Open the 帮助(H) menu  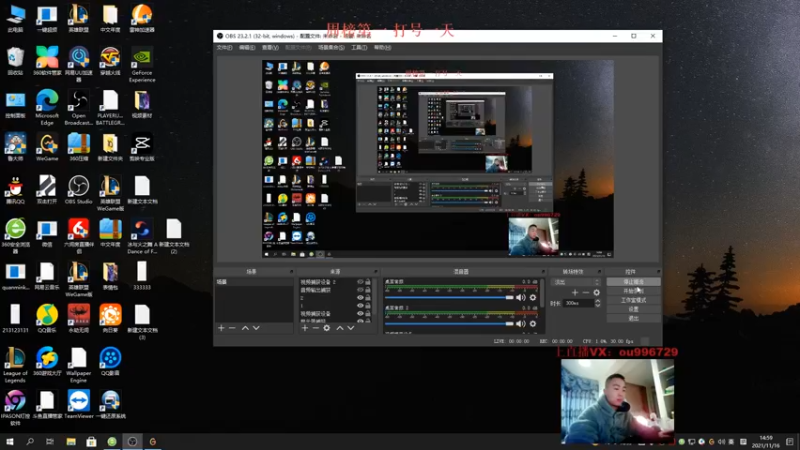pyautogui.click(x=382, y=47)
